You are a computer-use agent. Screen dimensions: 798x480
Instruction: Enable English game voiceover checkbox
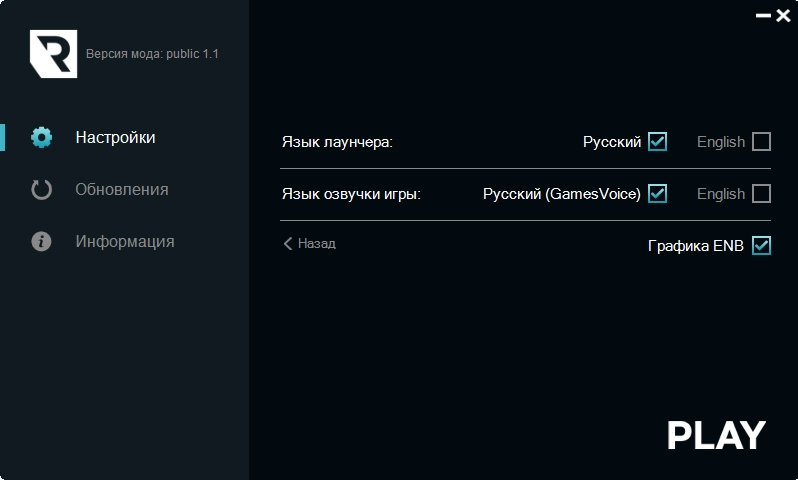coord(761,194)
